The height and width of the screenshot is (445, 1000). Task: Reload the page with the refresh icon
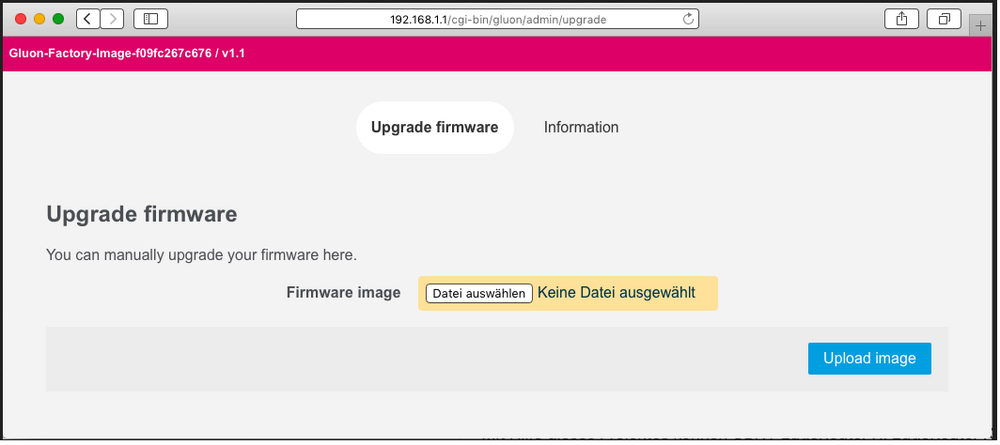pos(688,19)
